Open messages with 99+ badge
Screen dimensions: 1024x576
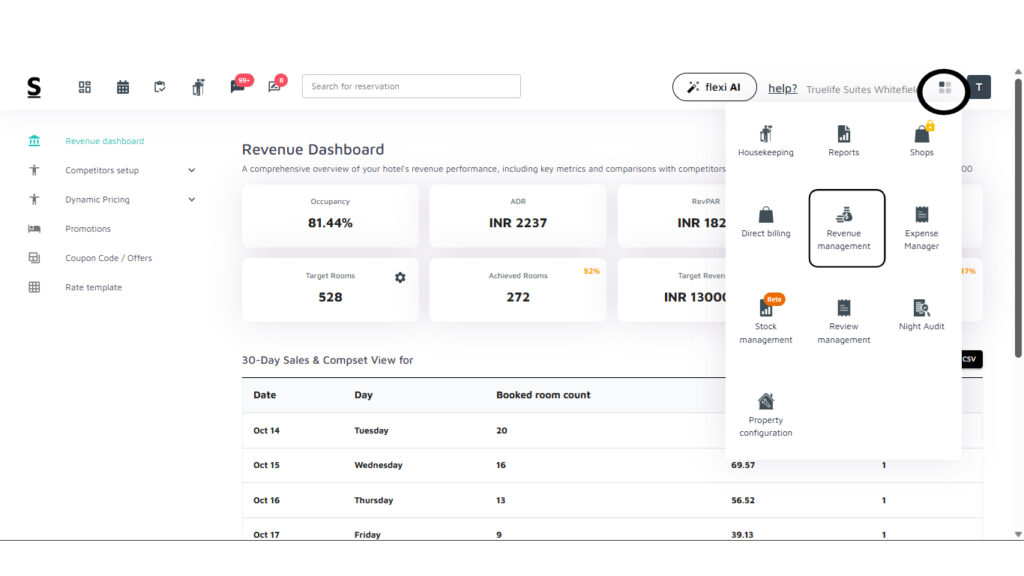(x=238, y=87)
